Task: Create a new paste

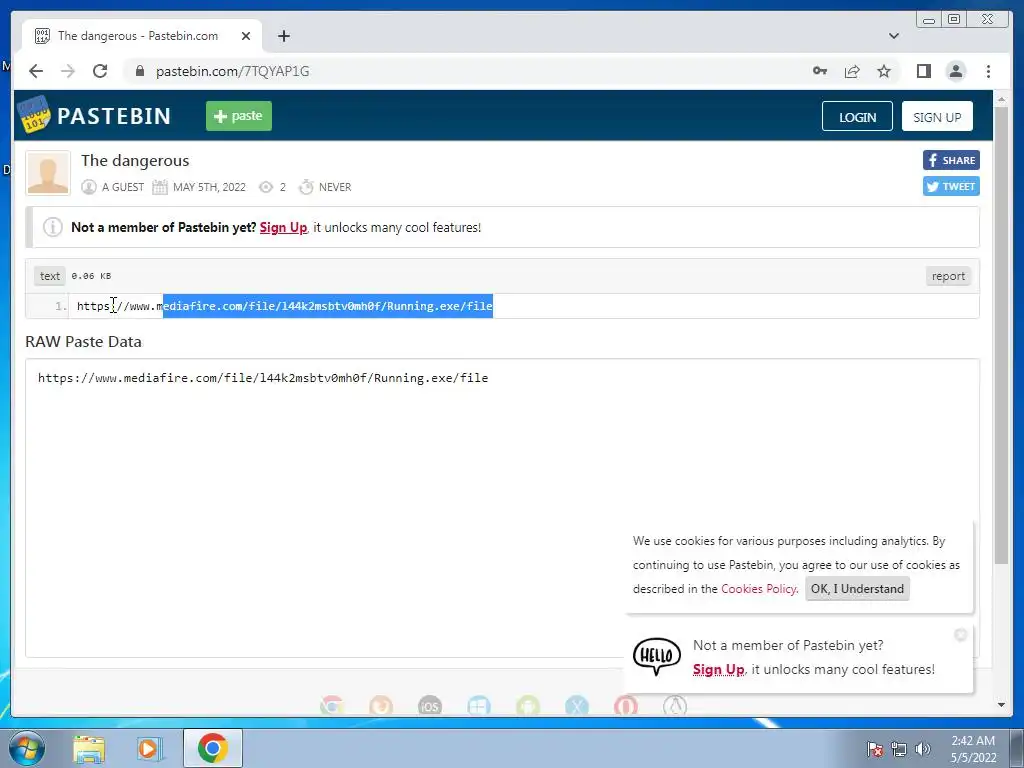Action: pos(239,116)
